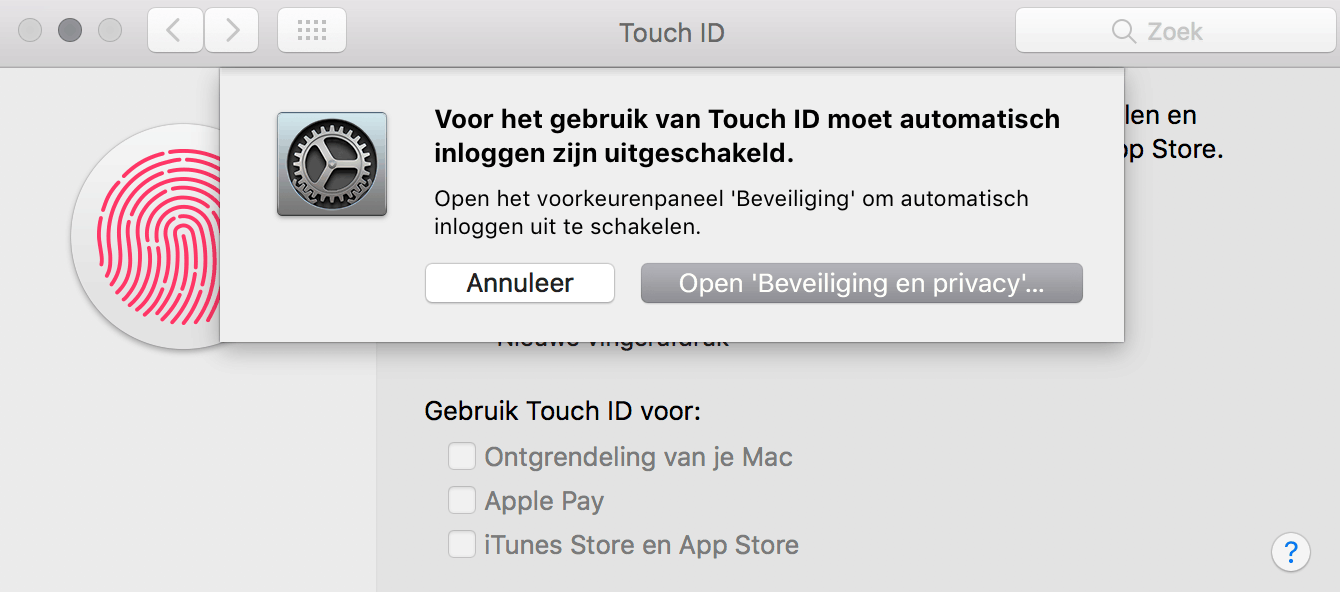Enable 'Ontgrendeling van je Mac' checkbox
This screenshot has height=592, width=1340.
pyautogui.click(x=461, y=457)
